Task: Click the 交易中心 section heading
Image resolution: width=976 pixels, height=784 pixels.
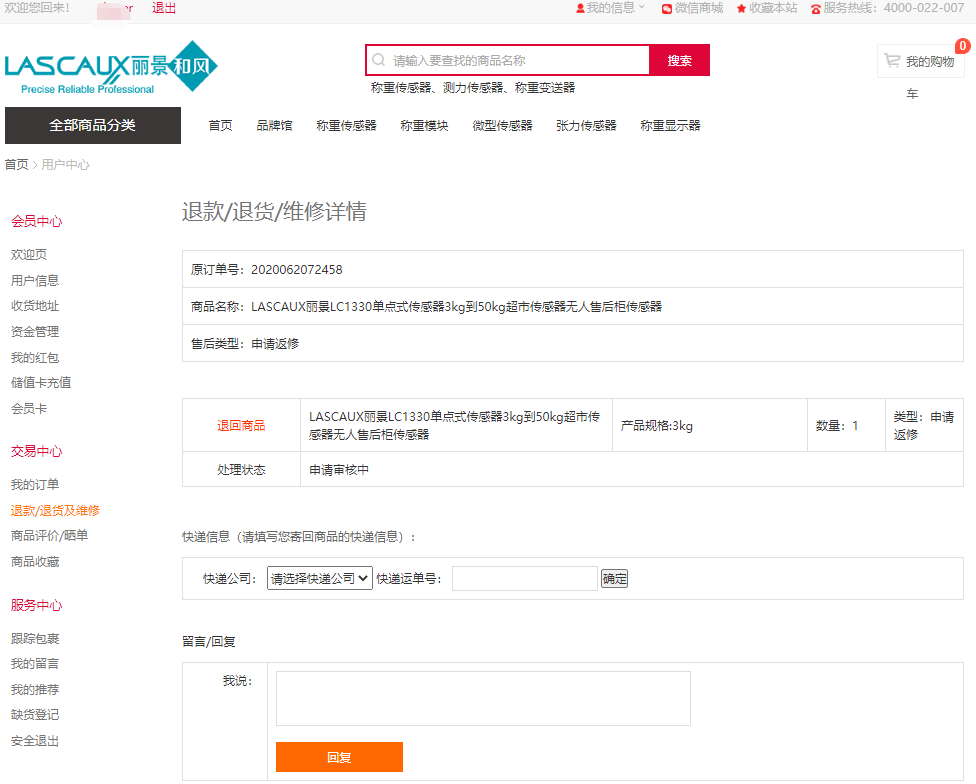Action: [x=37, y=451]
